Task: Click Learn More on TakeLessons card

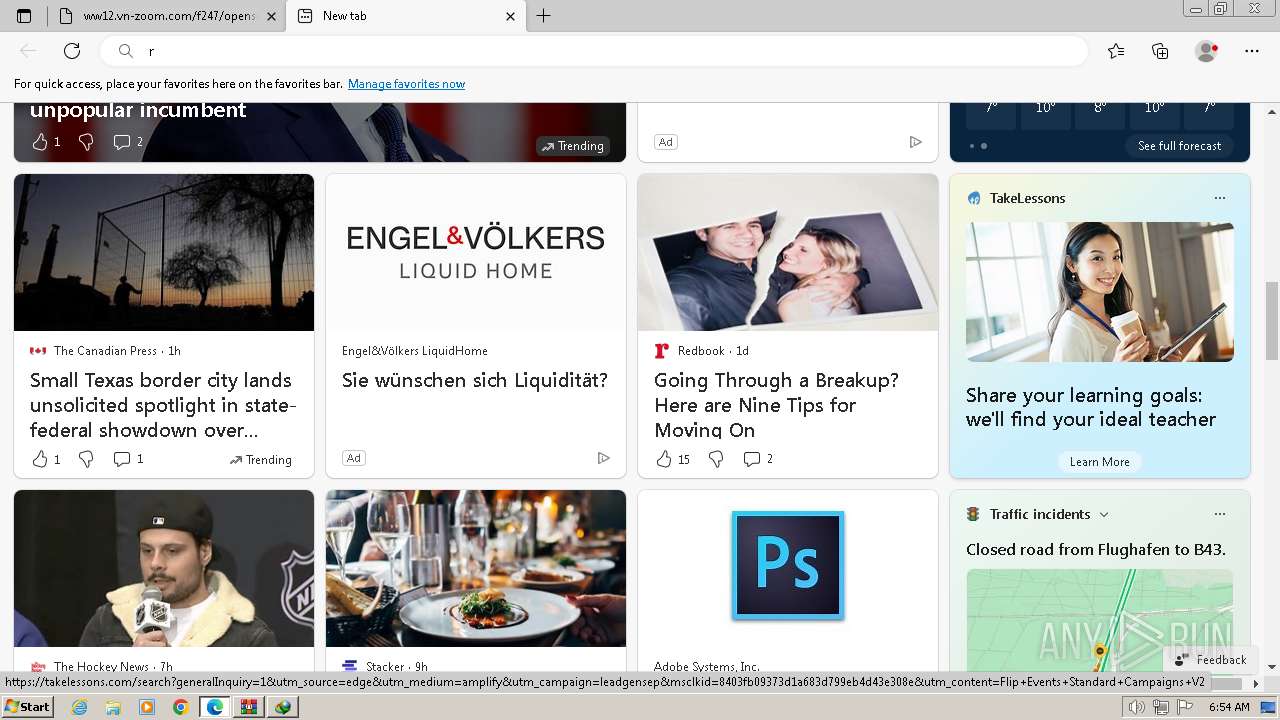Action: tap(1100, 462)
